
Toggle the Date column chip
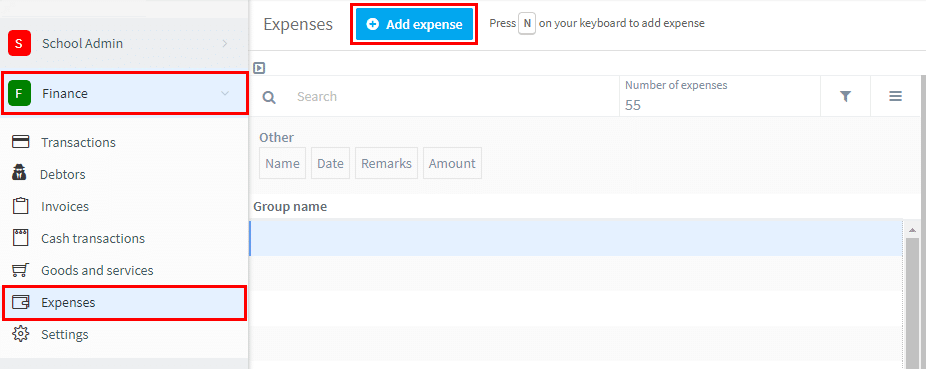pos(330,164)
